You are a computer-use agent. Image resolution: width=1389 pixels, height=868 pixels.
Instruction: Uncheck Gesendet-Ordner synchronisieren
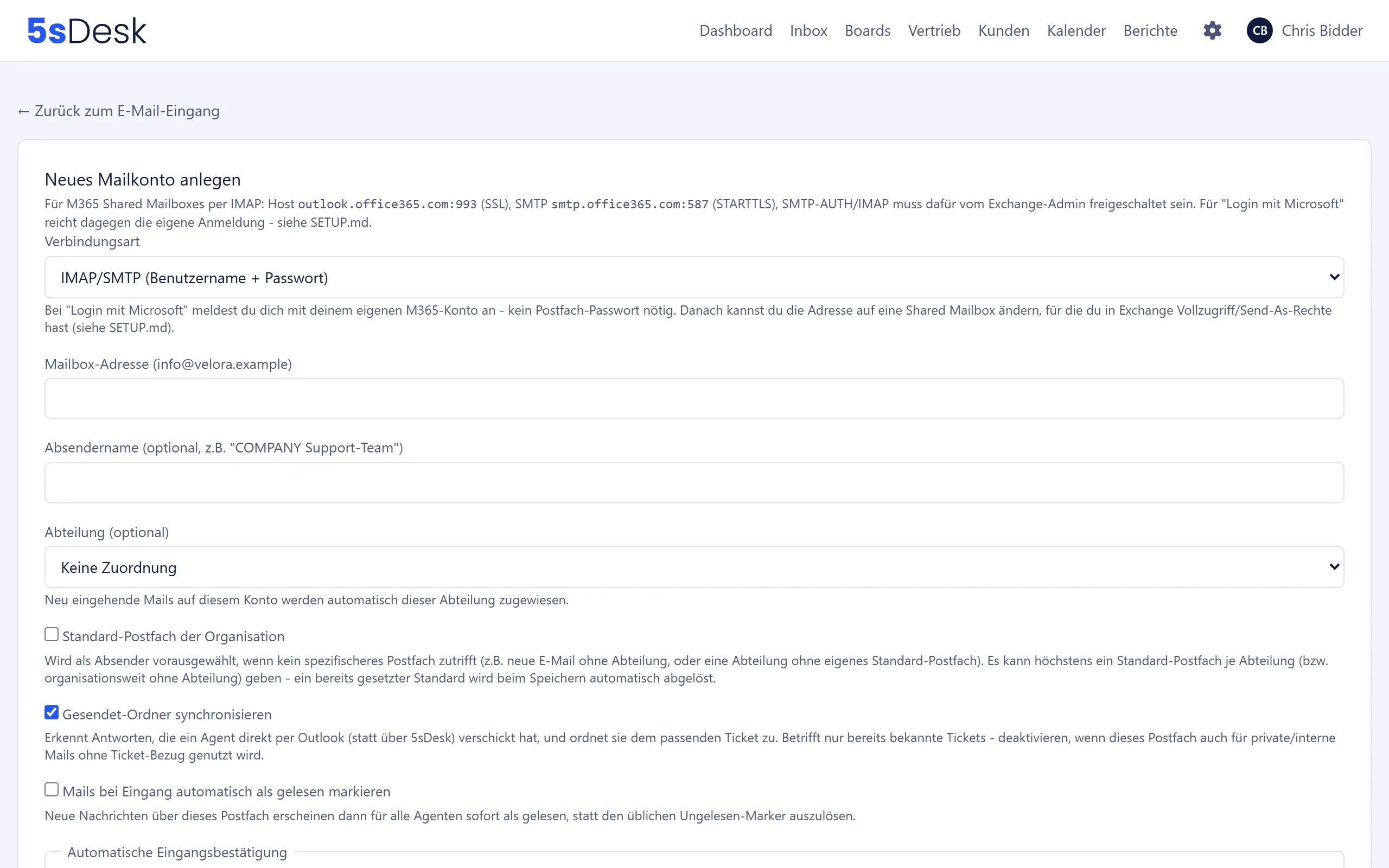52,712
